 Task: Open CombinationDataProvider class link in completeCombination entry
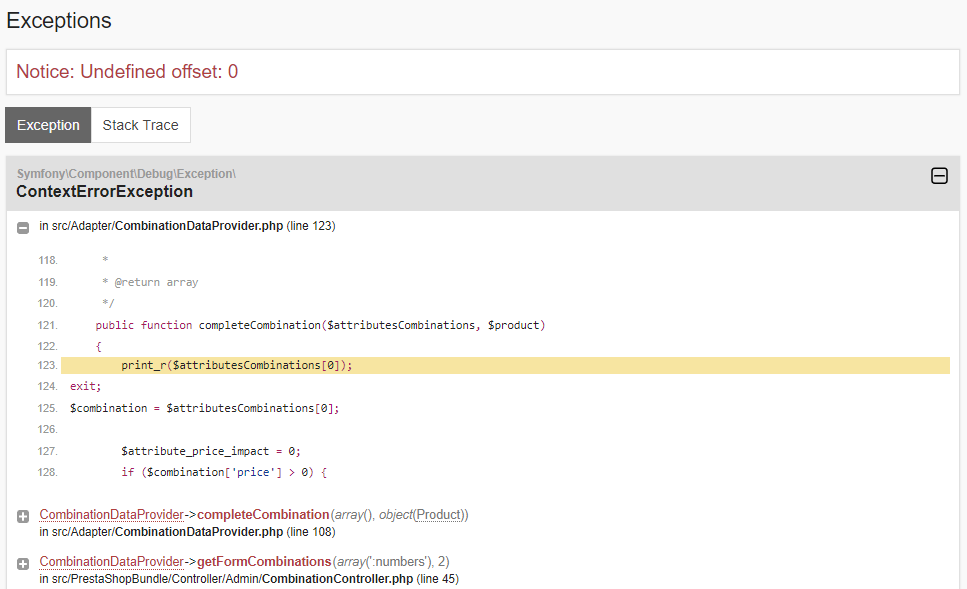coord(112,514)
